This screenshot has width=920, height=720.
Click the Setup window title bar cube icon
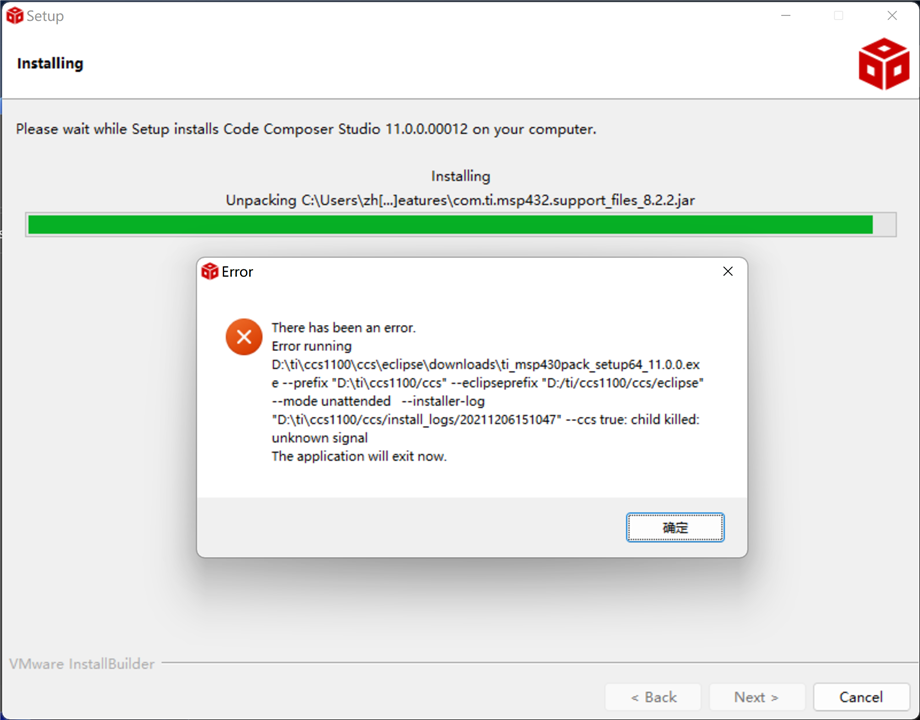pos(15,16)
